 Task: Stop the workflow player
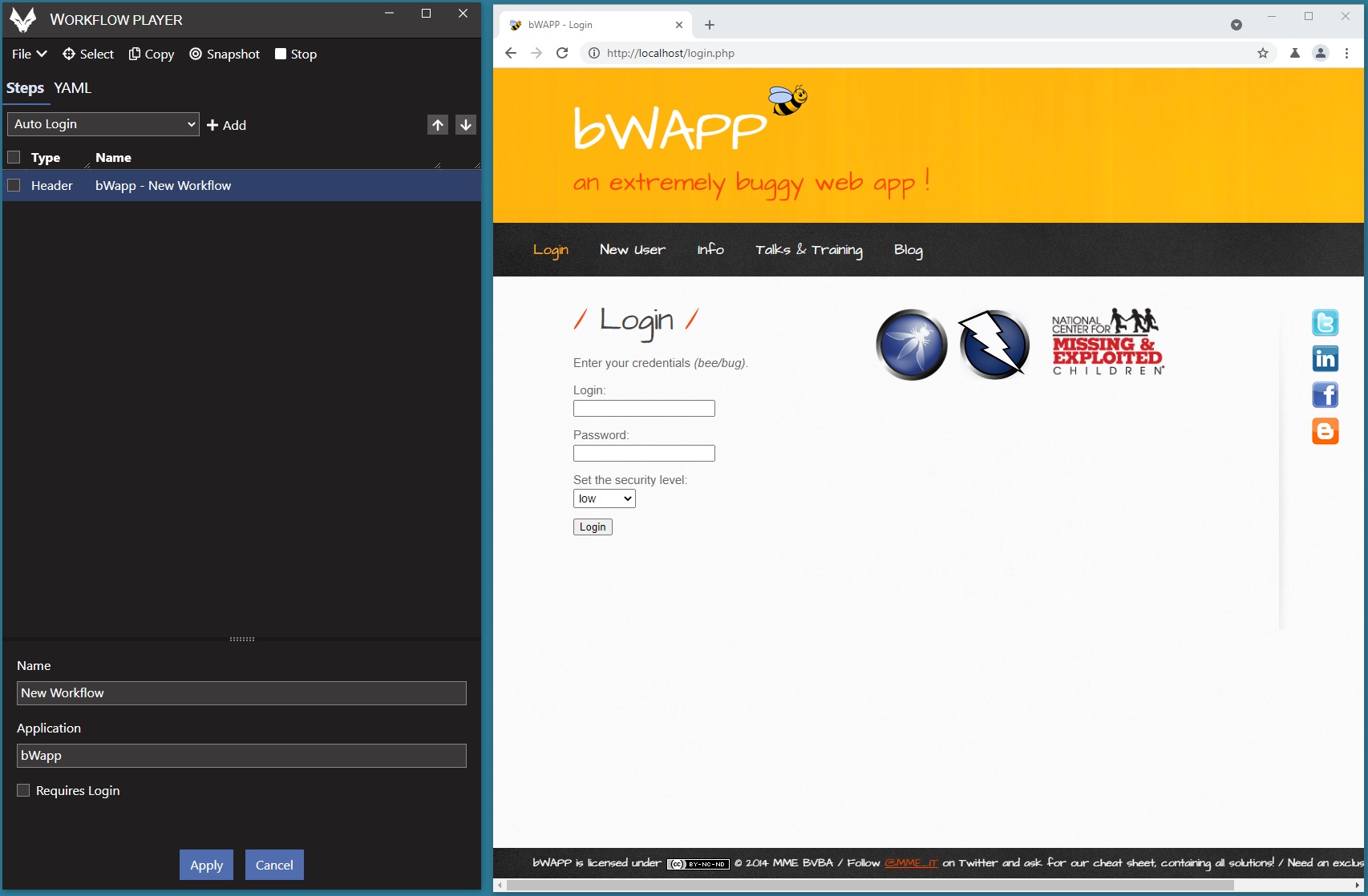(x=296, y=54)
